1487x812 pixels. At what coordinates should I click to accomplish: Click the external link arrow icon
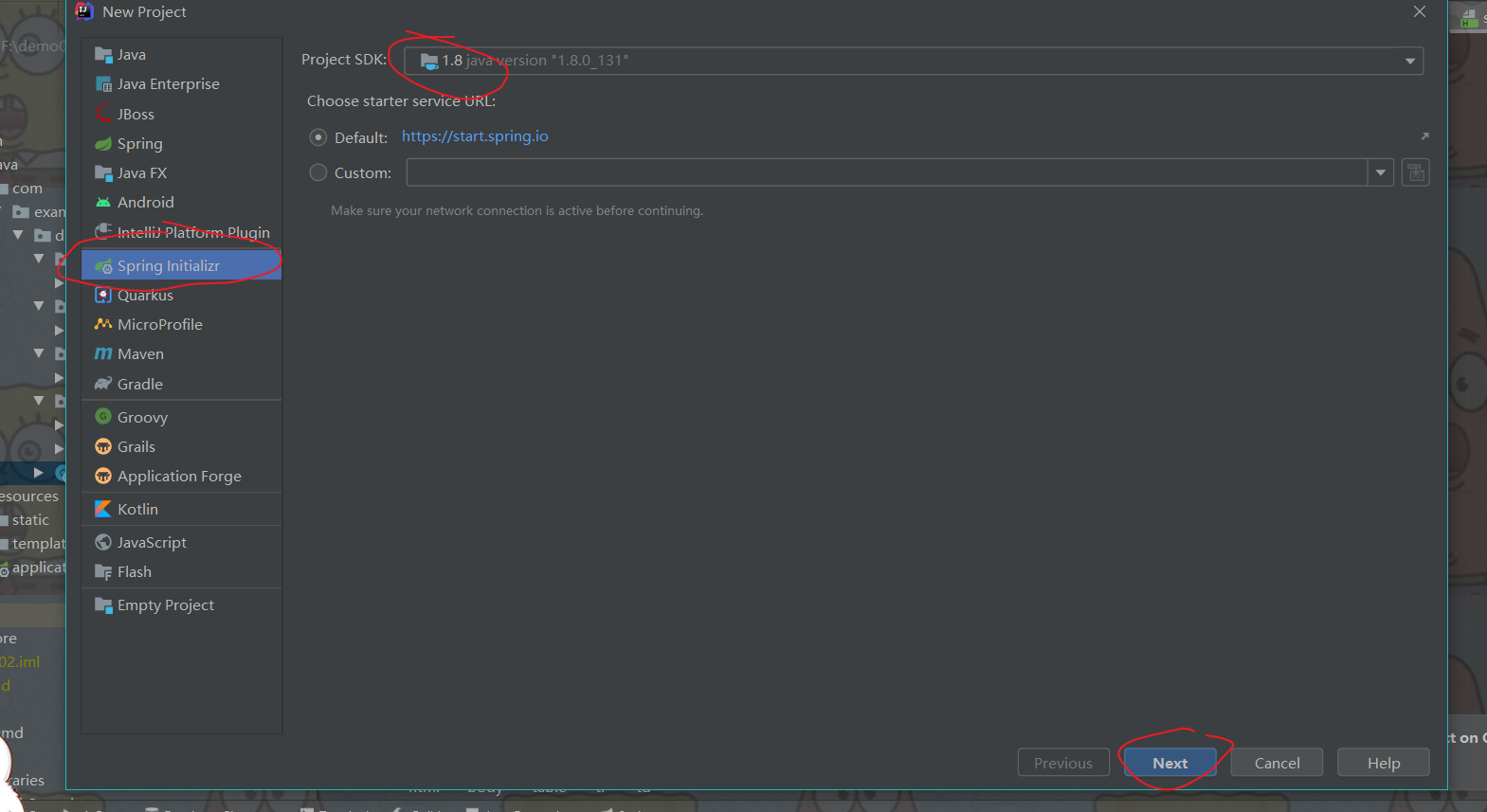tap(1424, 135)
